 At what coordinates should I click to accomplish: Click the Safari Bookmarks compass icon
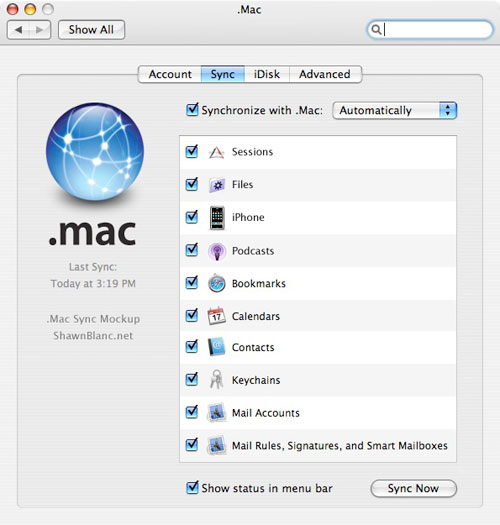coord(216,283)
